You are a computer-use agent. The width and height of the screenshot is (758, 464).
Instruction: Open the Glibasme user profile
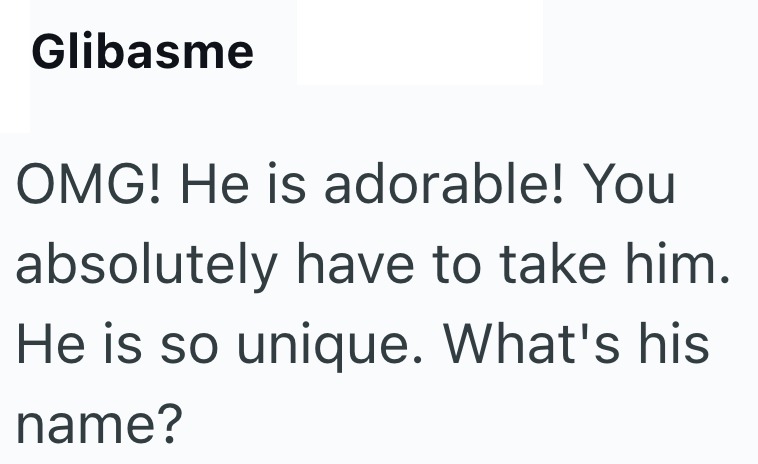142,52
